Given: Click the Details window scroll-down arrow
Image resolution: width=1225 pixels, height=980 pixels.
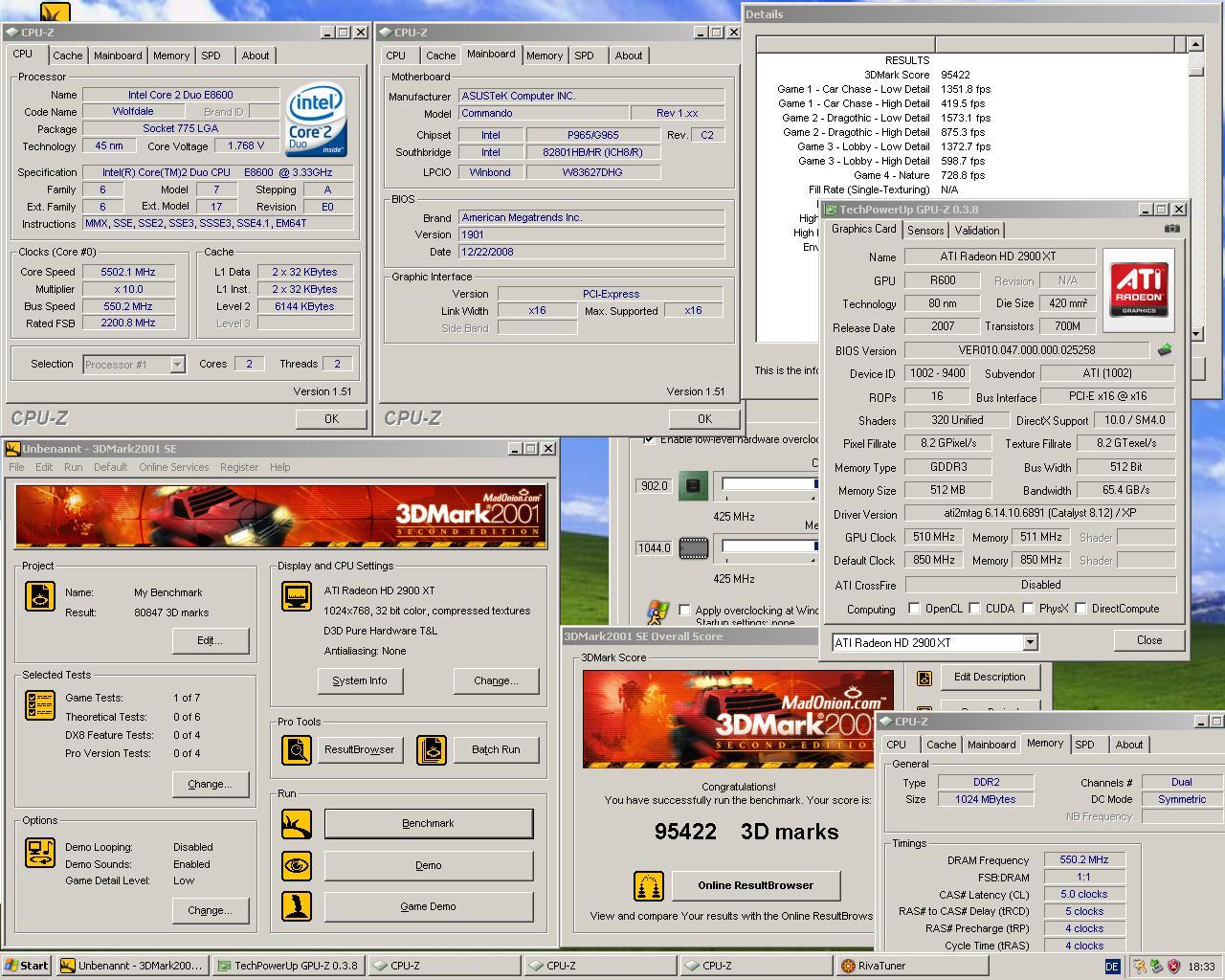Looking at the screenshot, I should click(x=1195, y=333).
